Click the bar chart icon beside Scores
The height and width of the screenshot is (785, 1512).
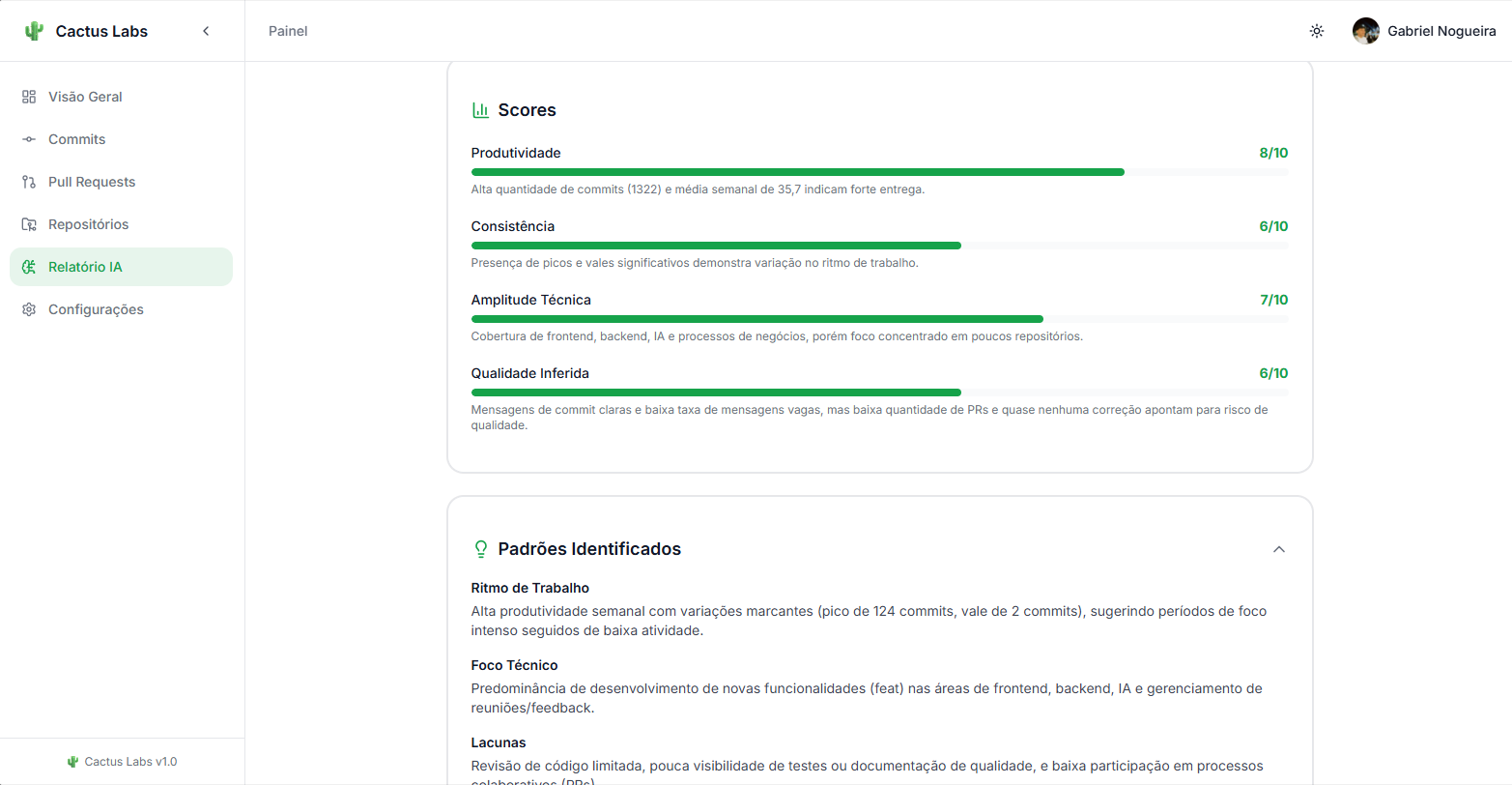[480, 109]
